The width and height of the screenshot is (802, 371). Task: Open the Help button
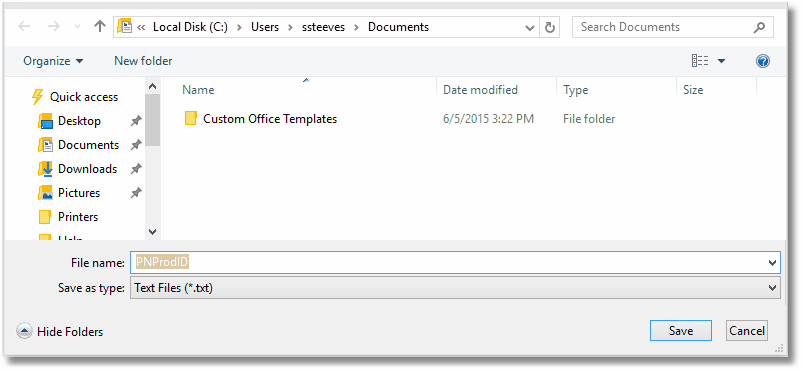click(763, 61)
